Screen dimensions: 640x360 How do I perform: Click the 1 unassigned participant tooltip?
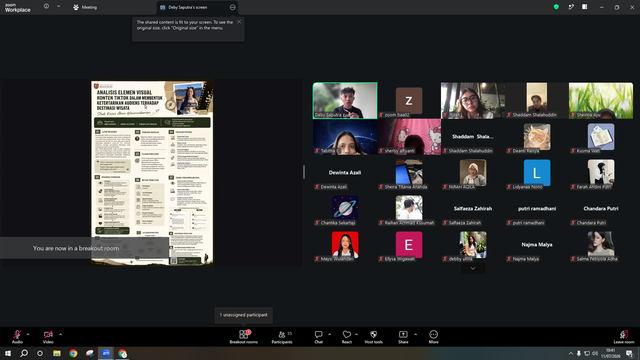click(244, 315)
